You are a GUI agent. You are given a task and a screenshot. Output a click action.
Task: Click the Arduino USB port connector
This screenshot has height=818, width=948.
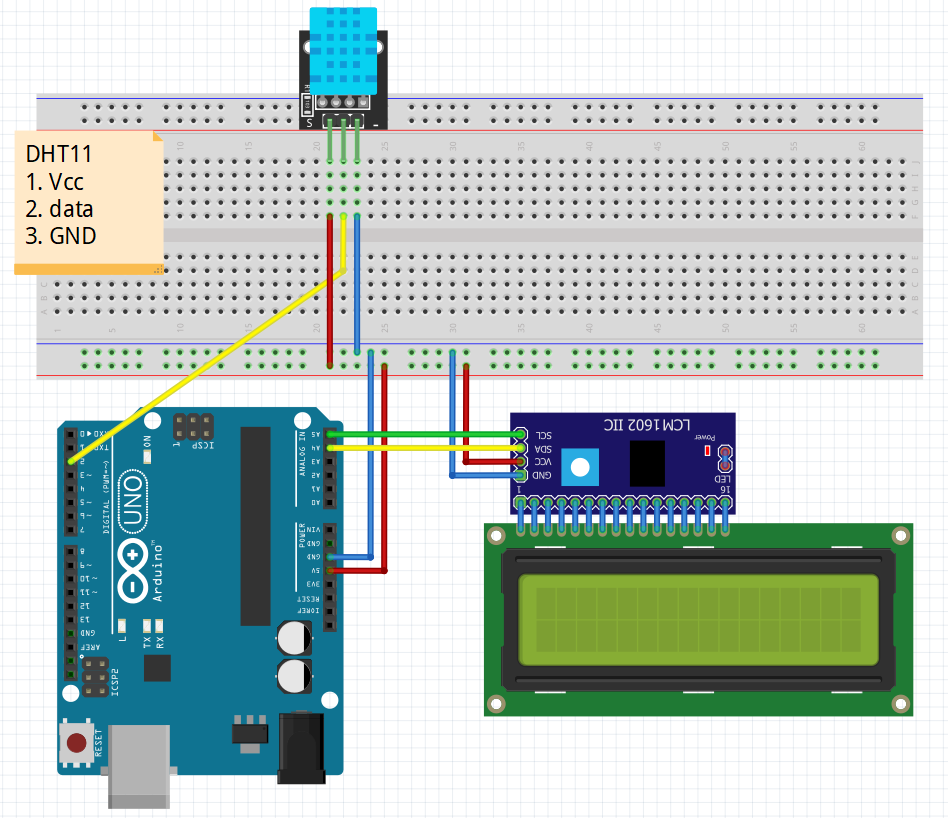(140, 765)
